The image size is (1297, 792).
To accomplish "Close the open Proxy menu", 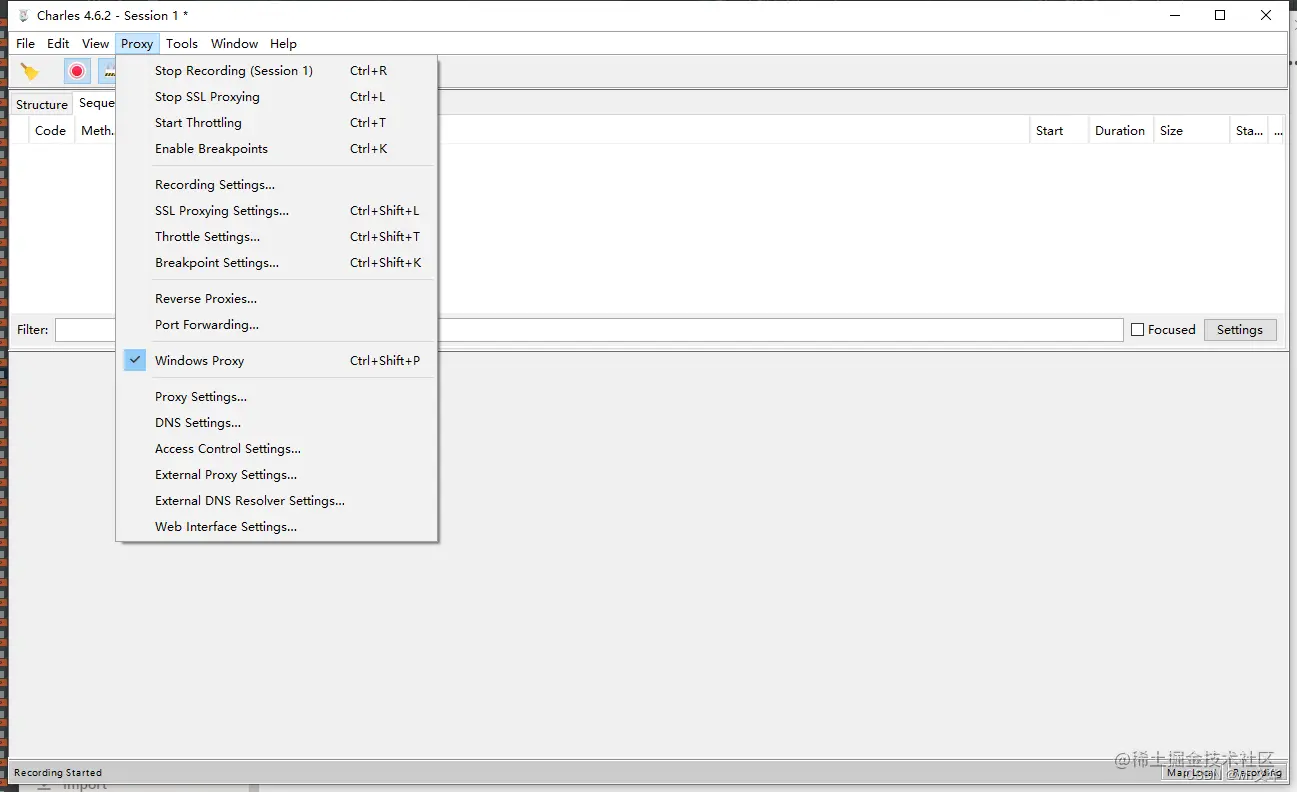I will [x=137, y=44].
